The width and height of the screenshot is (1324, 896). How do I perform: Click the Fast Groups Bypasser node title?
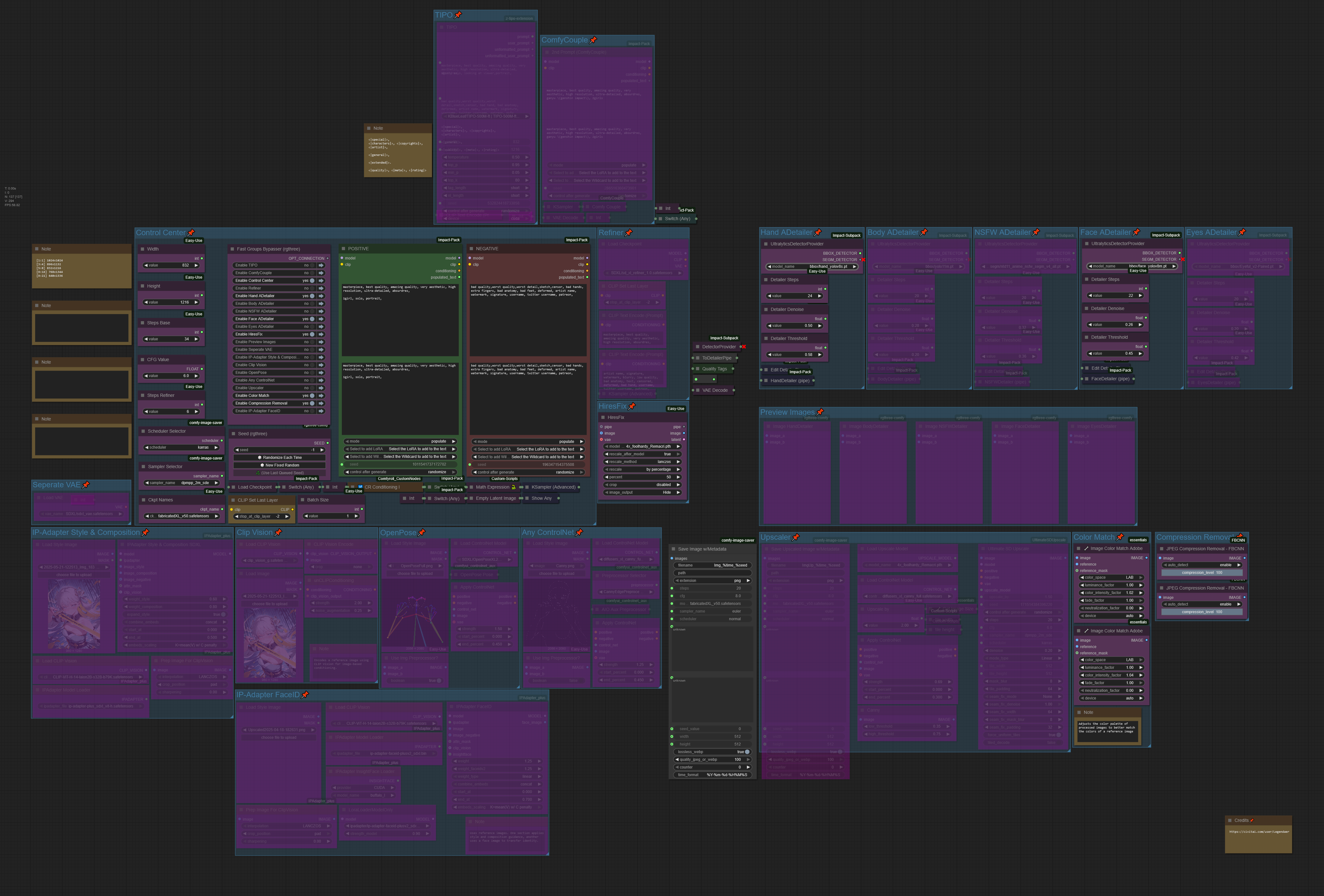(x=268, y=249)
